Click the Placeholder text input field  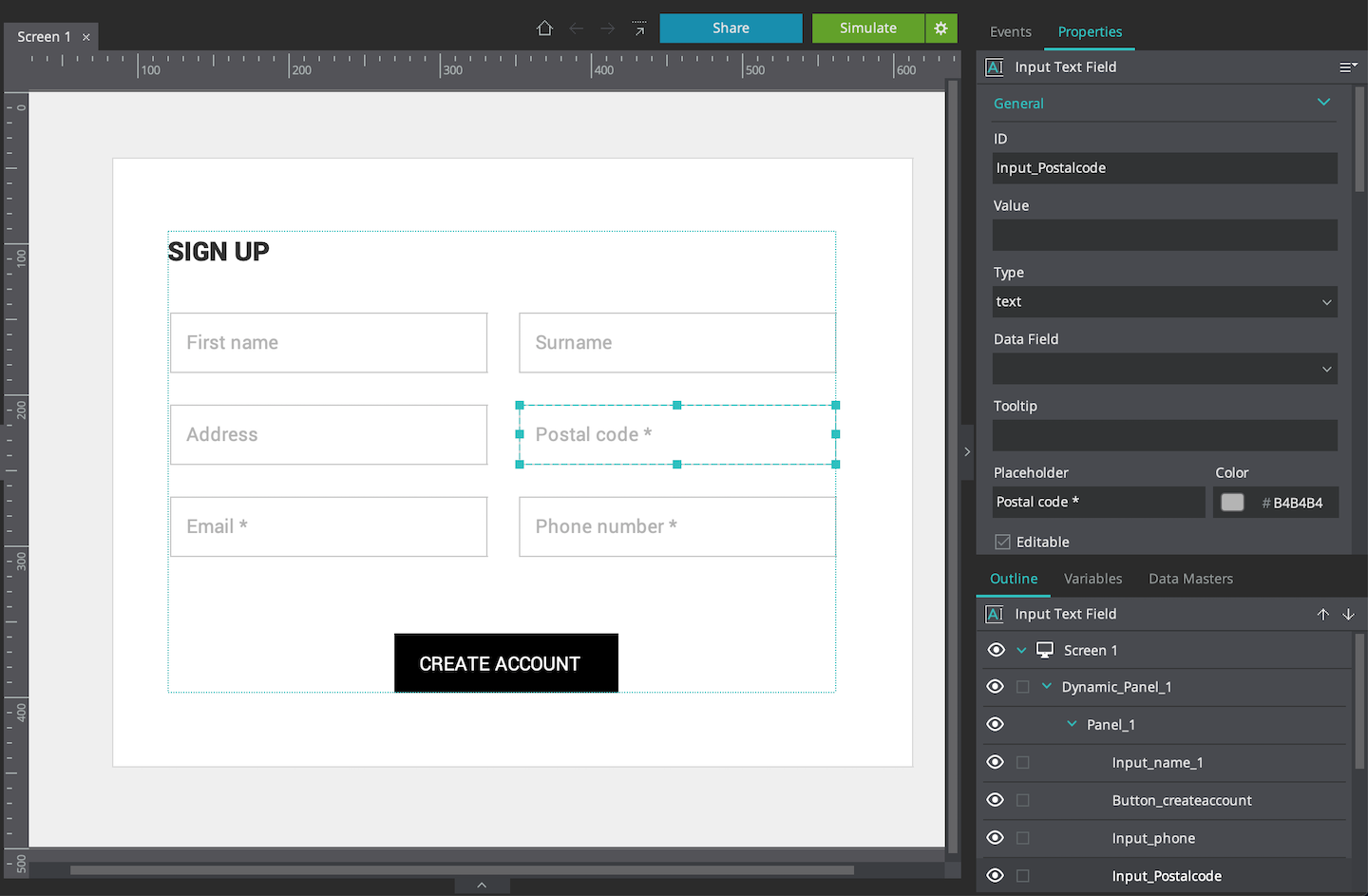pyautogui.click(x=1097, y=502)
